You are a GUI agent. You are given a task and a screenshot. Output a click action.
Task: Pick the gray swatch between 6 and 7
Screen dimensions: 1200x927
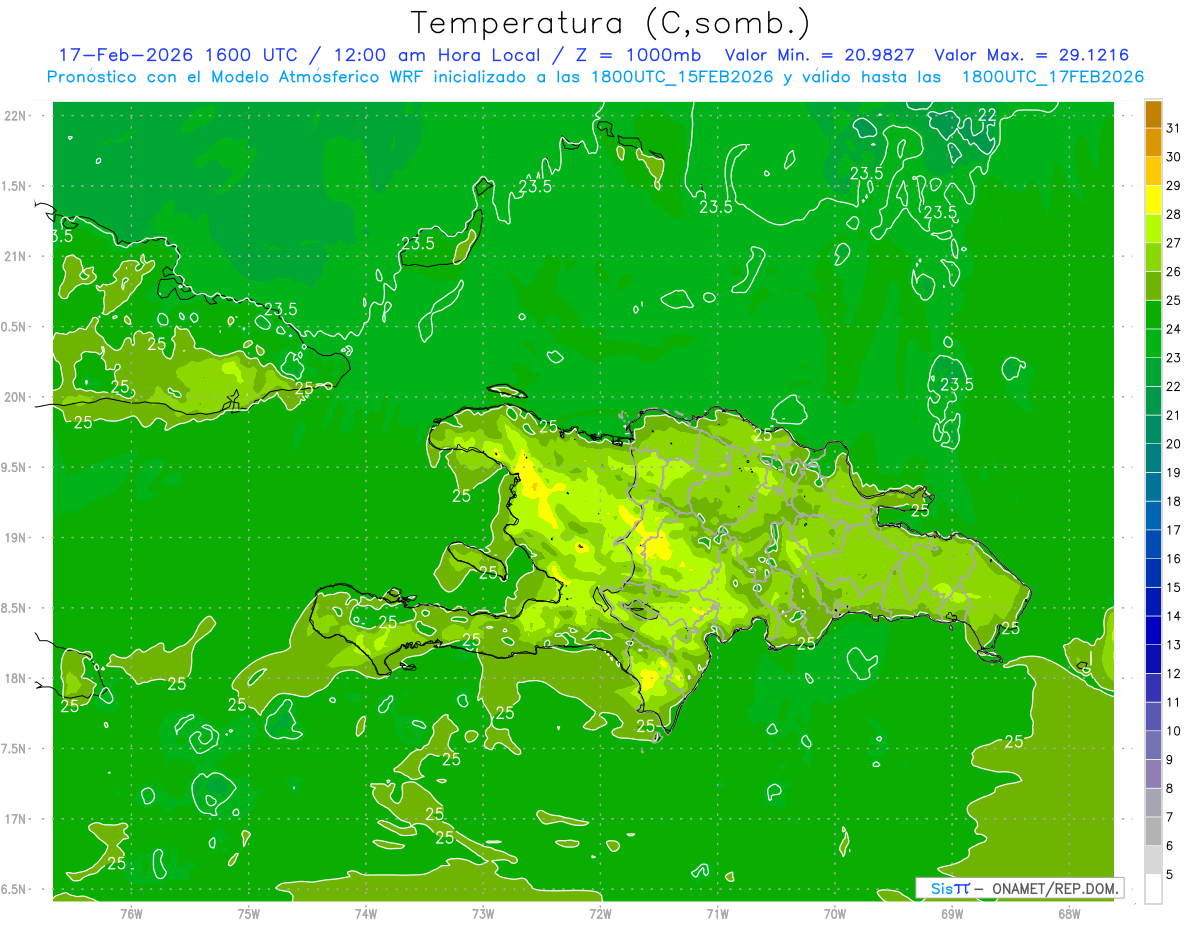(1153, 832)
